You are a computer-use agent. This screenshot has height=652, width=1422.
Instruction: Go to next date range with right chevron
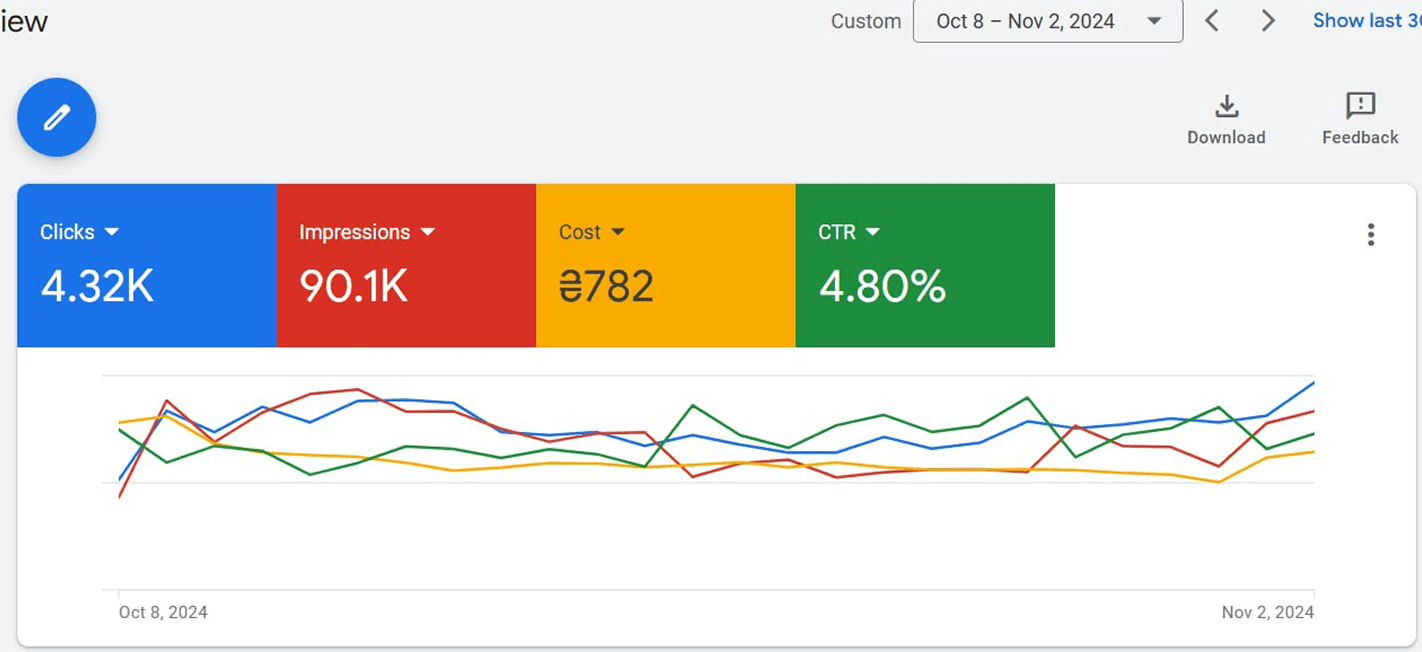tap(1268, 21)
